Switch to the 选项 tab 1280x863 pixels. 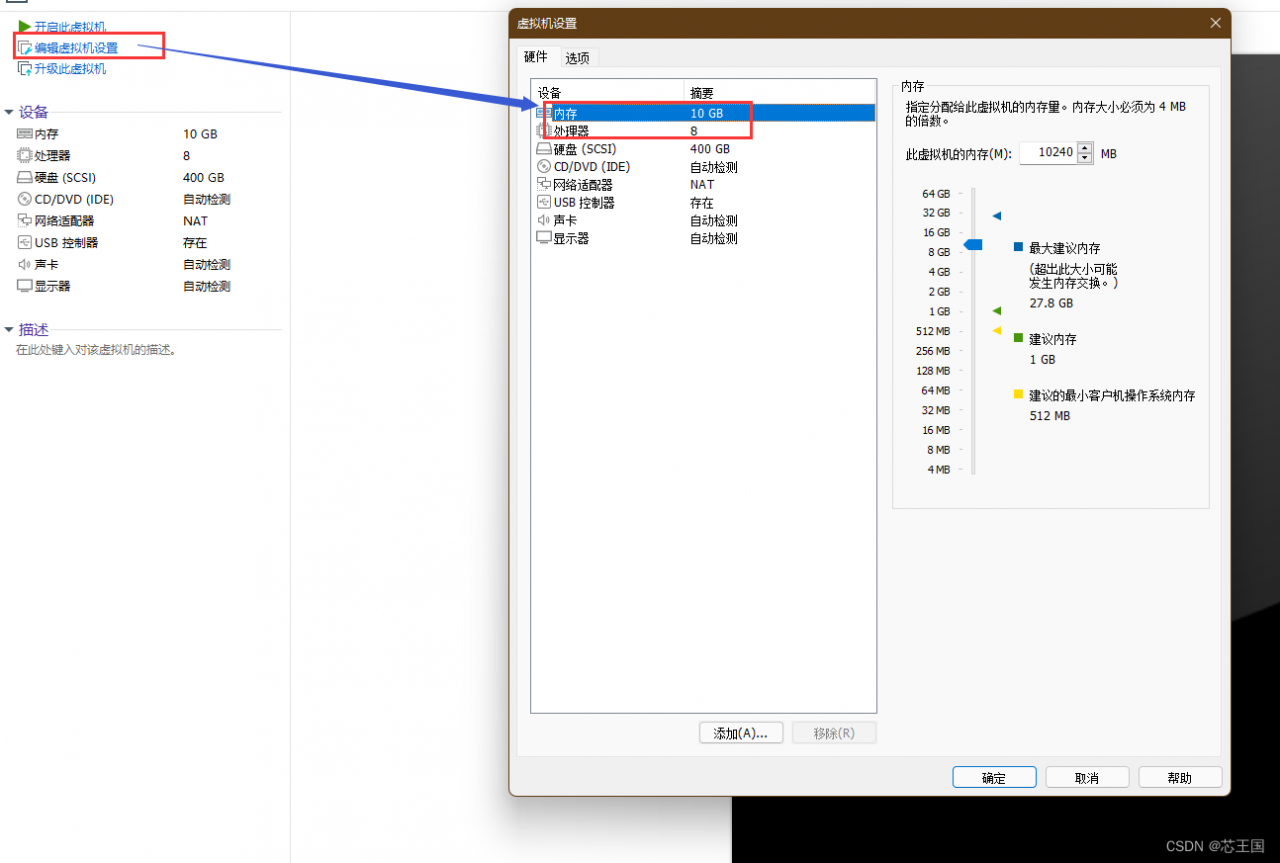577,58
